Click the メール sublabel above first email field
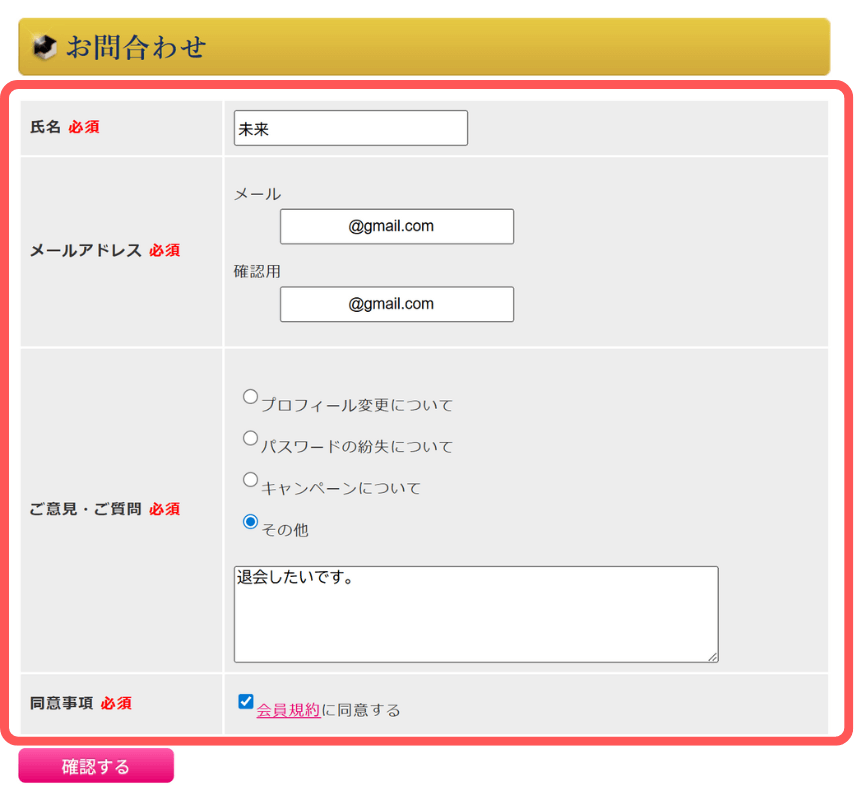This screenshot has width=860, height=800. (x=257, y=194)
